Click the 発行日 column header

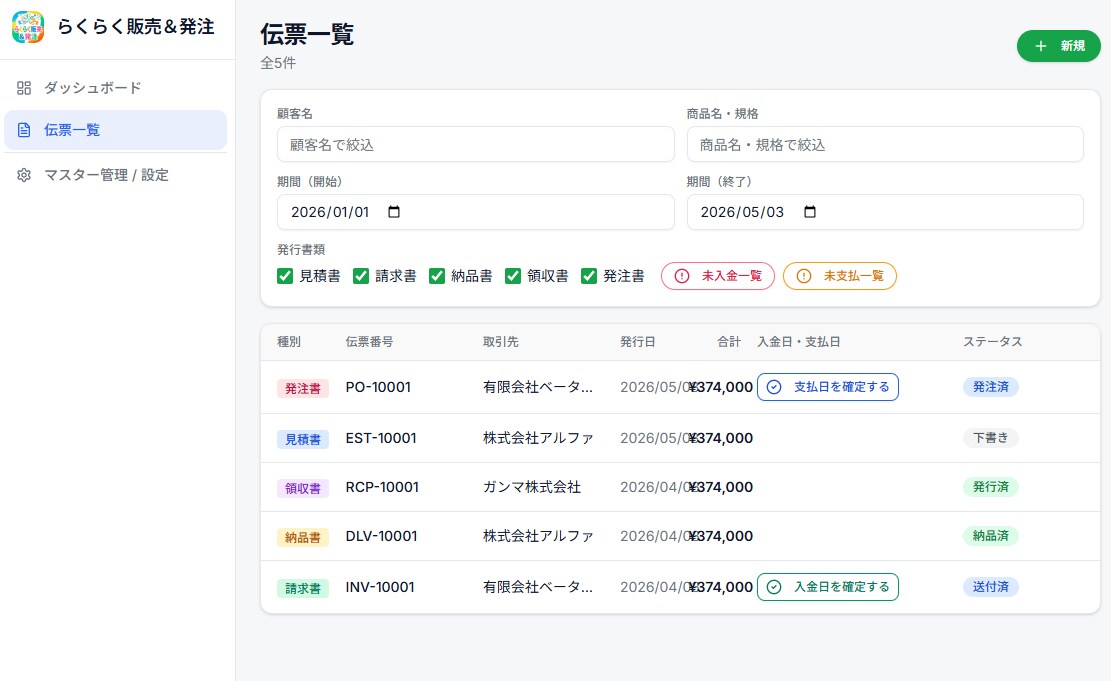(638, 342)
